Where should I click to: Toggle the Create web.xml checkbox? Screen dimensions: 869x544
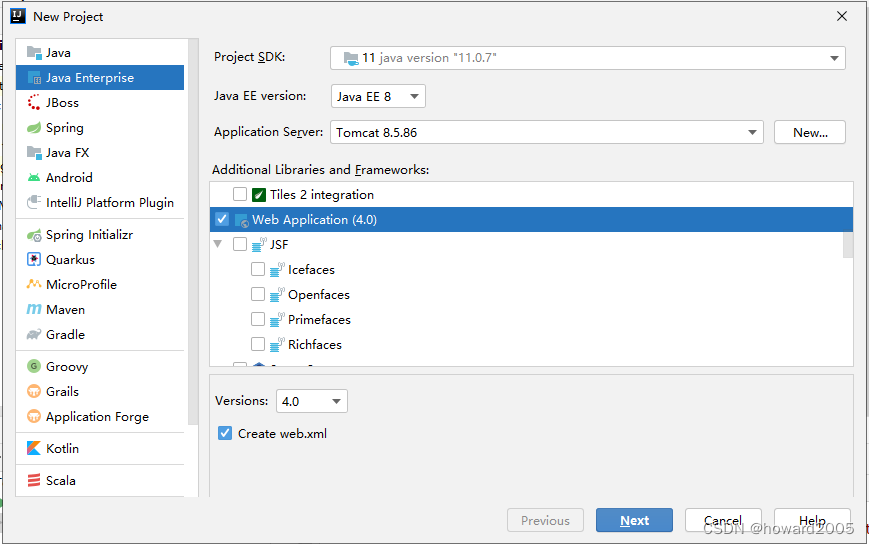[225, 433]
